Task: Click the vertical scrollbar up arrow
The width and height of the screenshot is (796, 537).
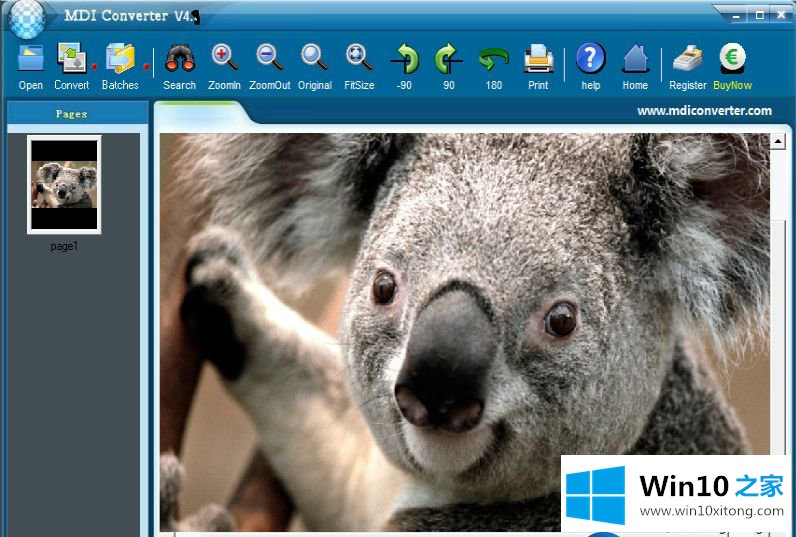Action: point(778,142)
